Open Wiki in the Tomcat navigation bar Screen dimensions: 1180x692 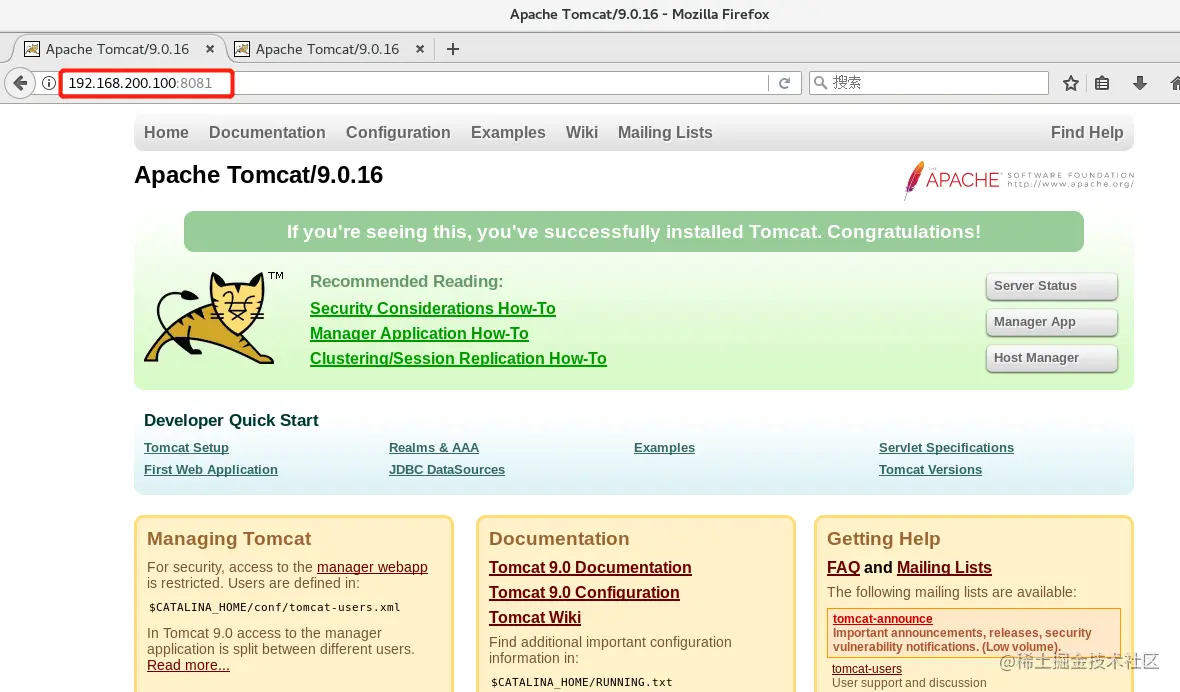[582, 132]
